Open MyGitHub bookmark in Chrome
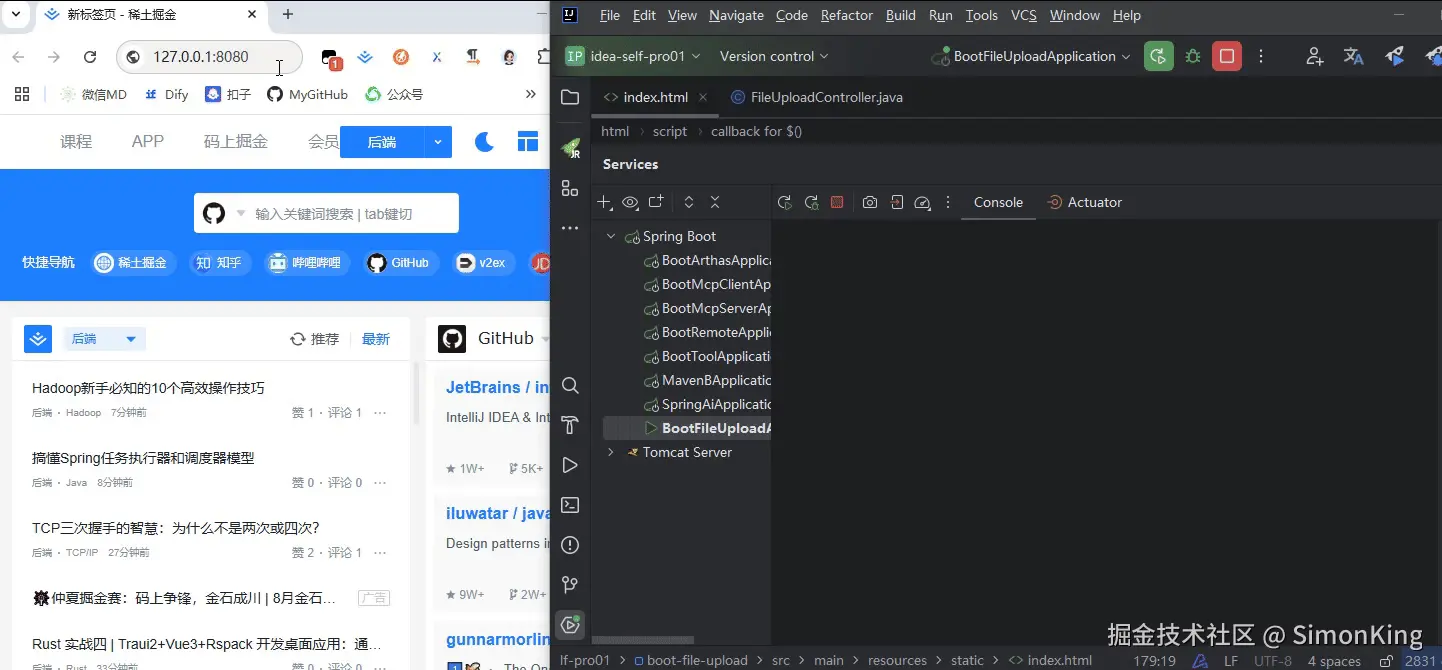 [x=307, y=94]
